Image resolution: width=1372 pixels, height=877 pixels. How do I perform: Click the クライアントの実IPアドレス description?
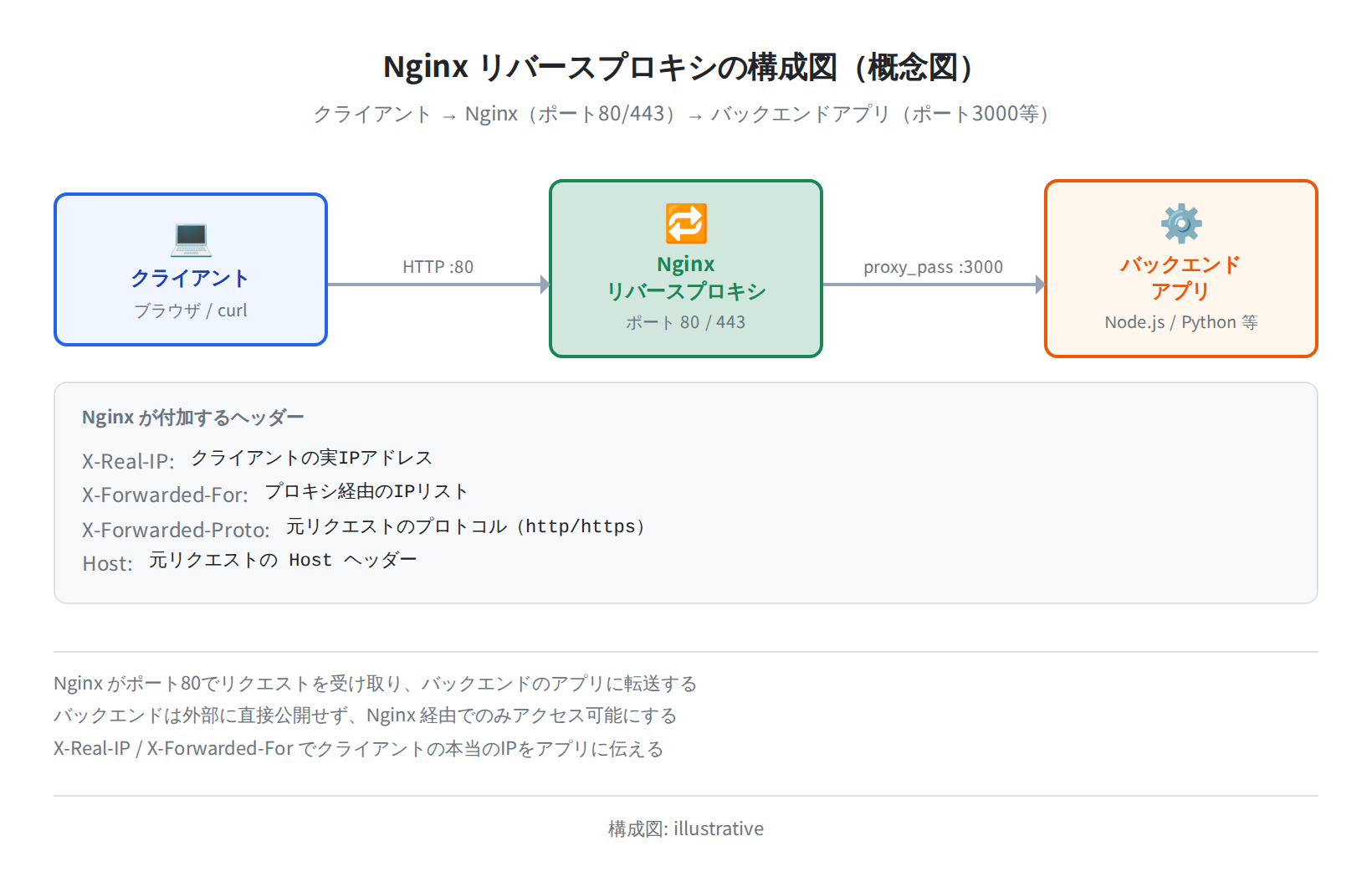tap(311, 458)
